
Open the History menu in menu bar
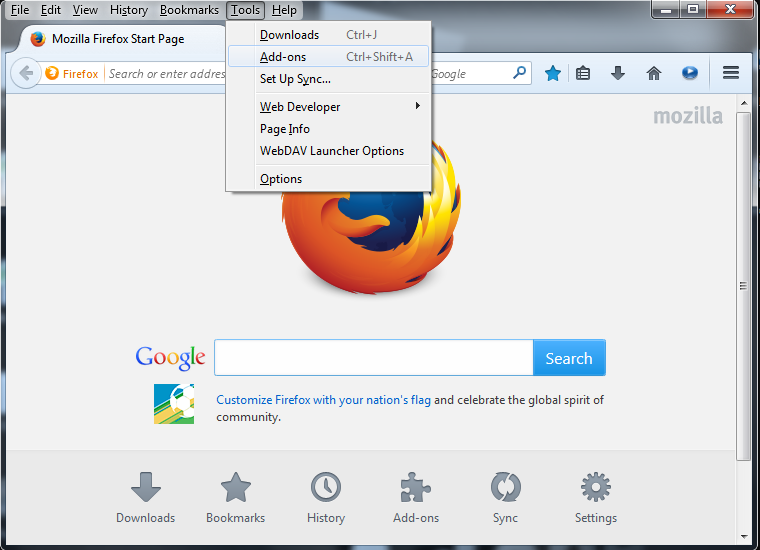pos(128,10)
